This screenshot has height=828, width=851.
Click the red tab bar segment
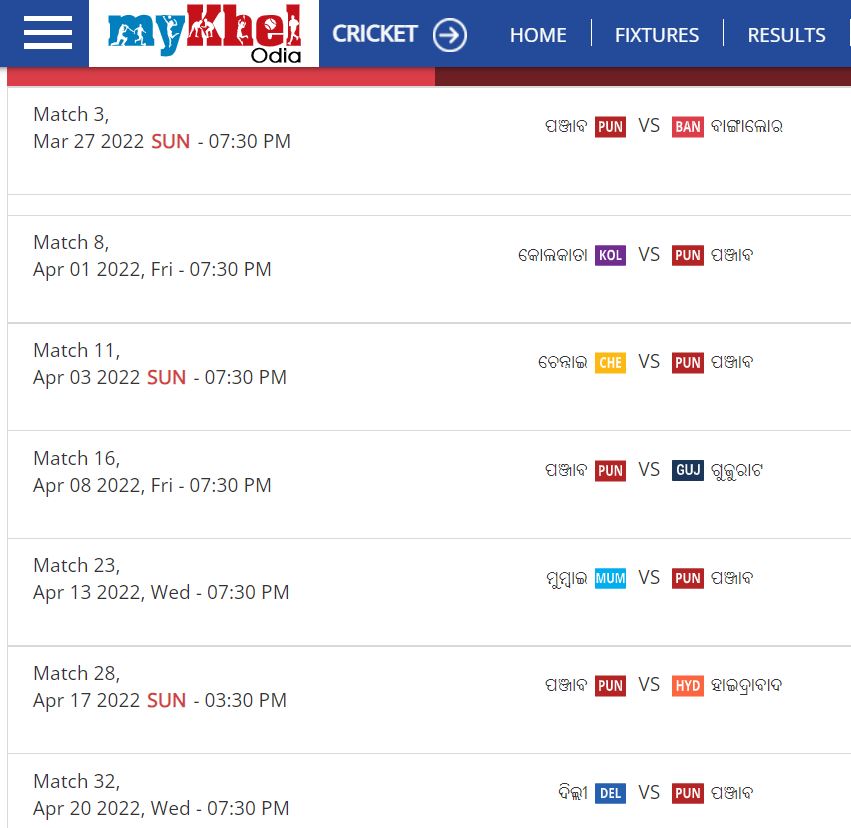coord(220,76)
